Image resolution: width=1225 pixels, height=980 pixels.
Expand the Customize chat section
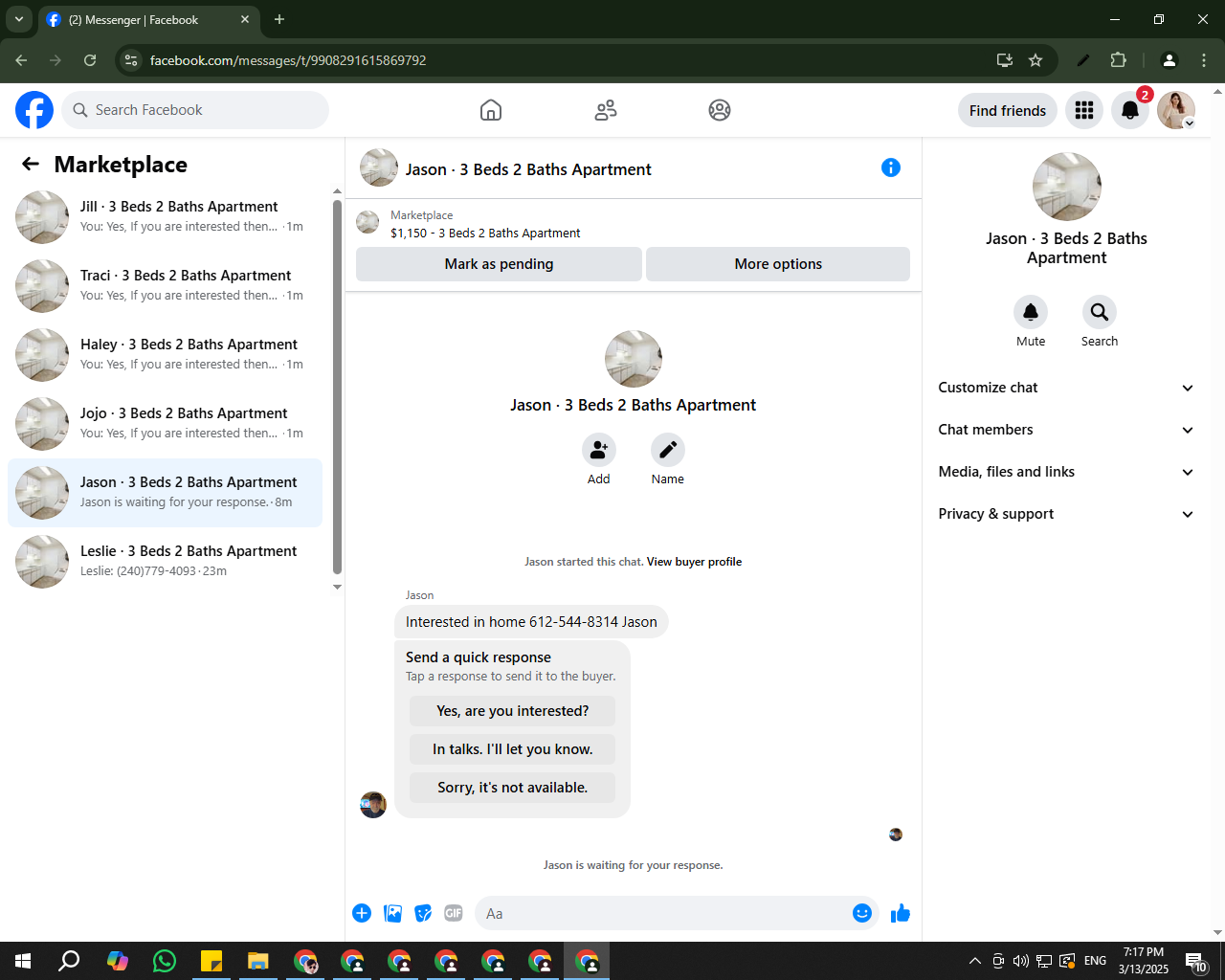[1067, 388]
